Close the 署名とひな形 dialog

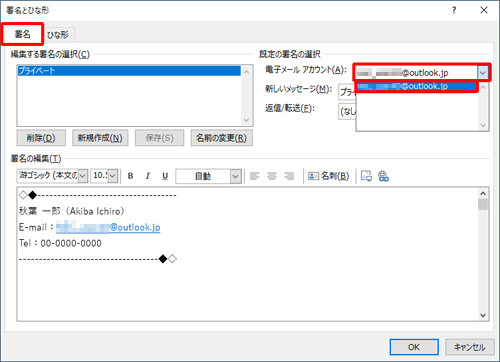pyautogui.click(x=484, y=10)
